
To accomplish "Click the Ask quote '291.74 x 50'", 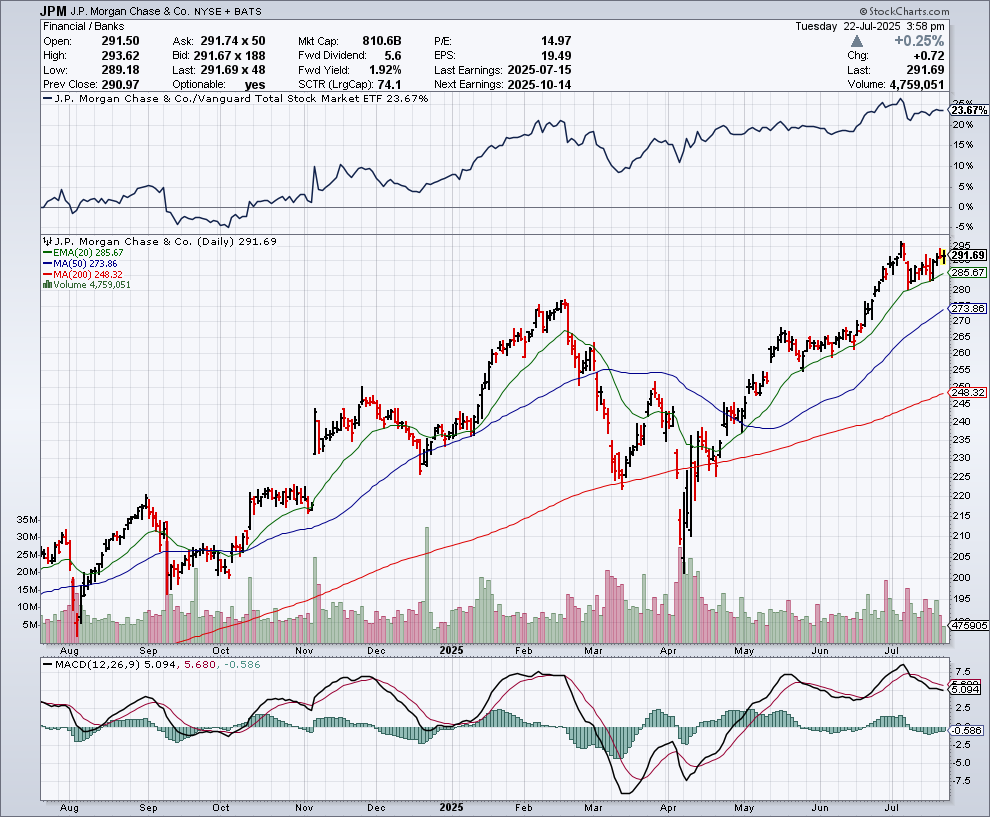I will 233,41.
